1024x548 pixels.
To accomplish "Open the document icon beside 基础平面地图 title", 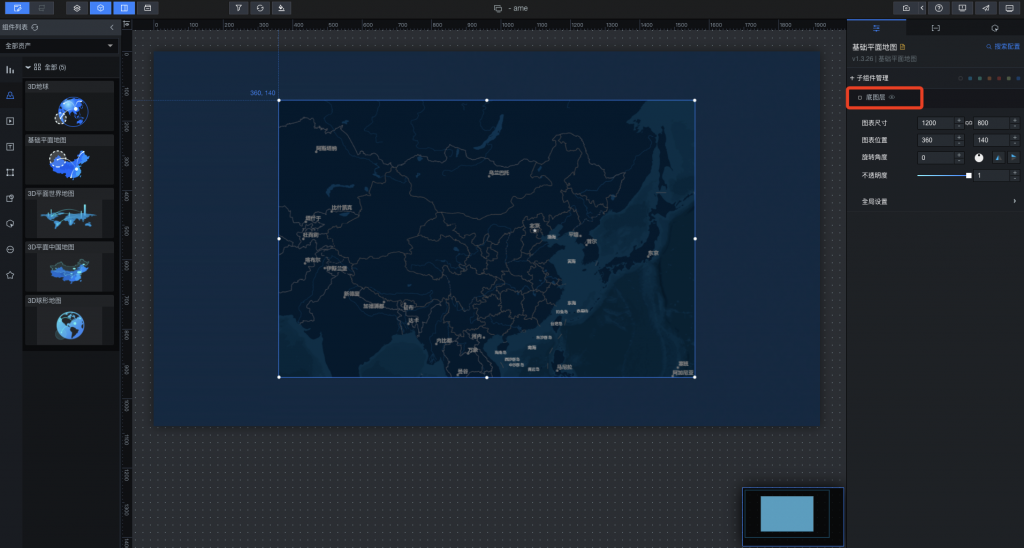I will coord(903,47).
